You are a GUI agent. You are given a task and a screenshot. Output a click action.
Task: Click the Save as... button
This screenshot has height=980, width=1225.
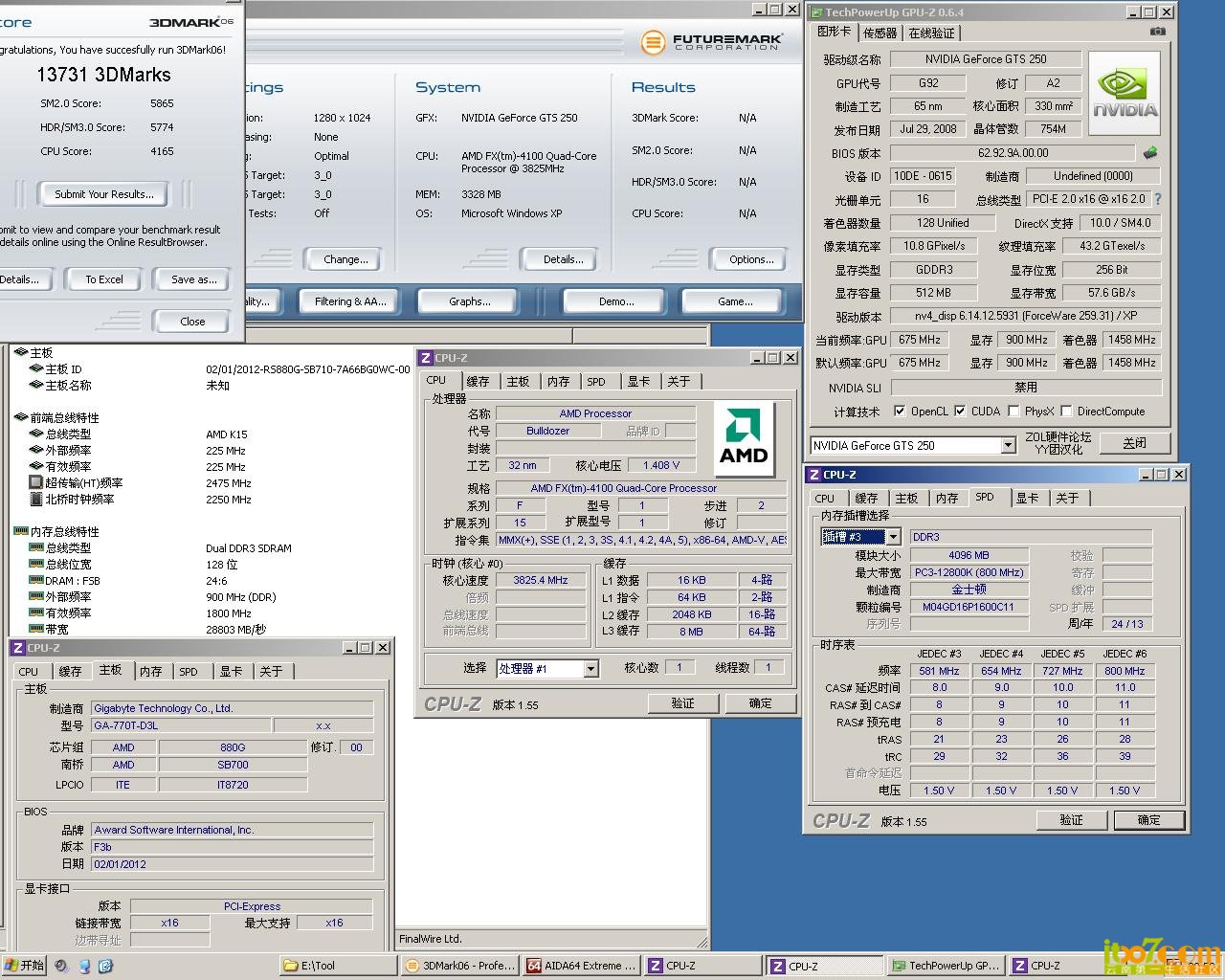pyautogui.click(x=193, y=279)
